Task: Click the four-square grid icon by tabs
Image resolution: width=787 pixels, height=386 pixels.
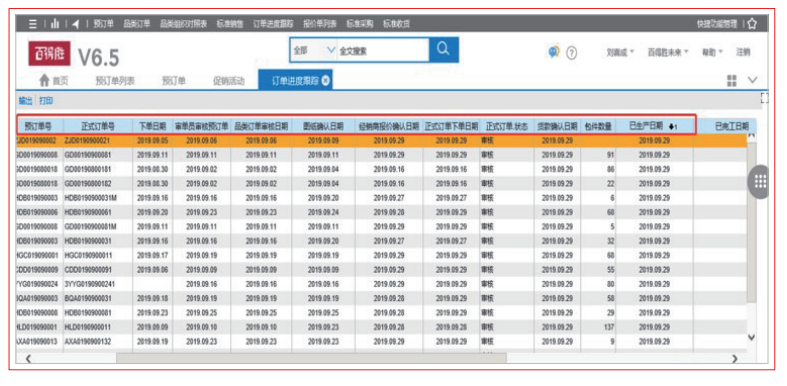Action: 732,80
